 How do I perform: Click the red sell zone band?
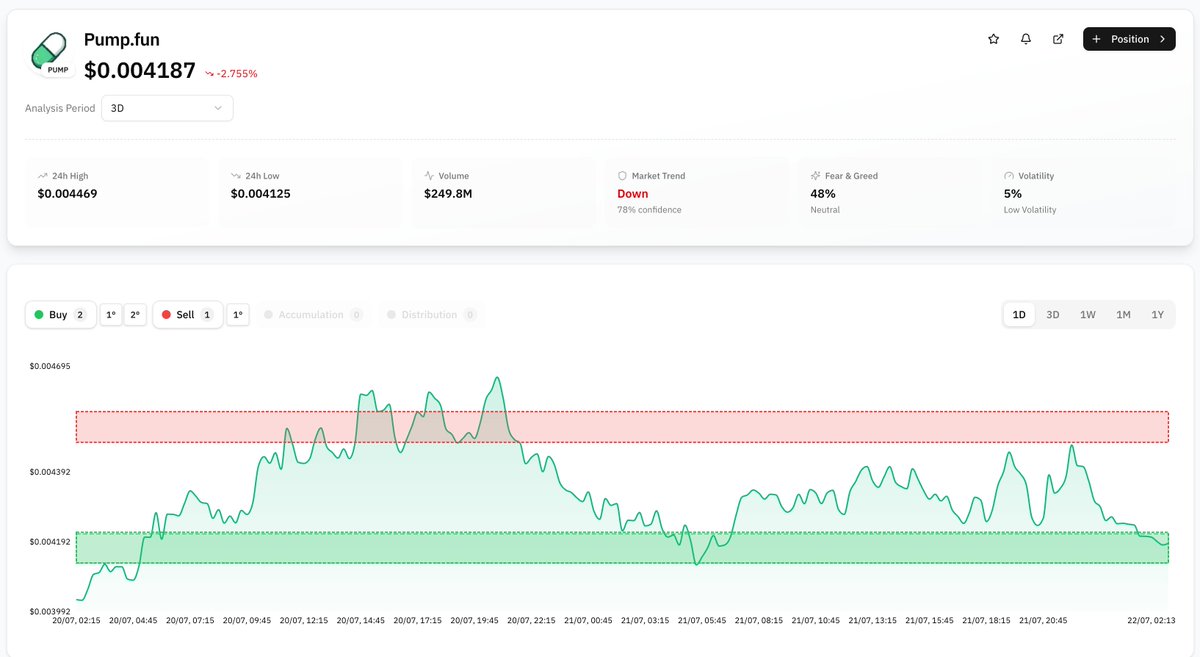tap(622, 427)
